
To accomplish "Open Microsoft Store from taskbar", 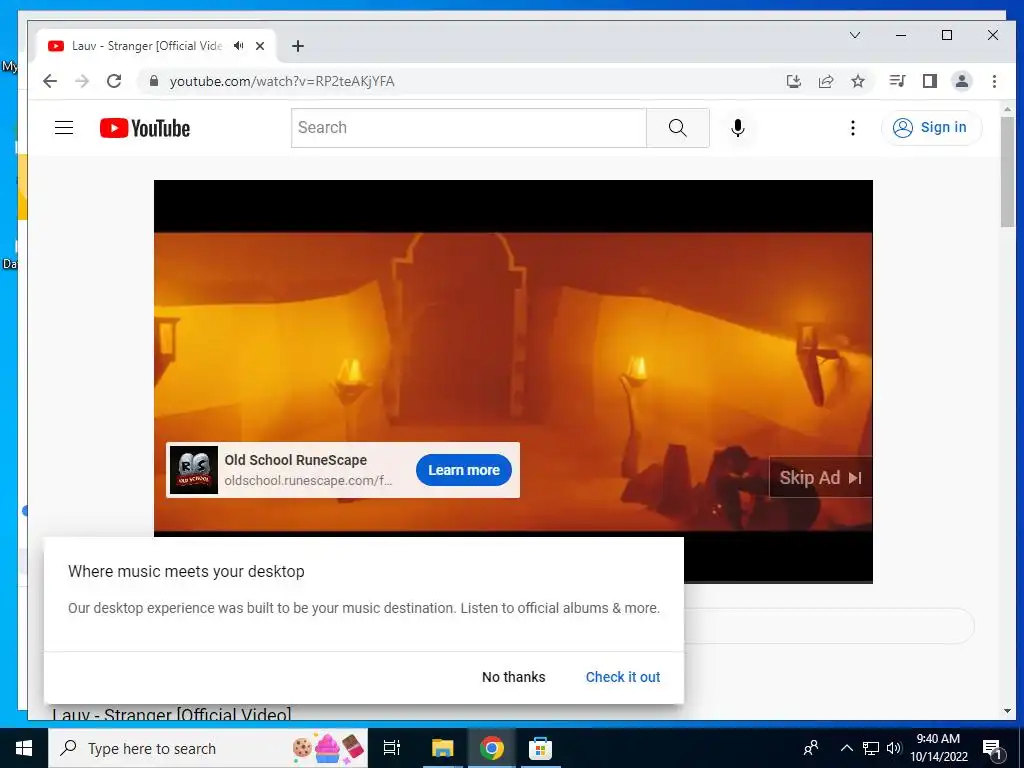I will coord(540,748).
